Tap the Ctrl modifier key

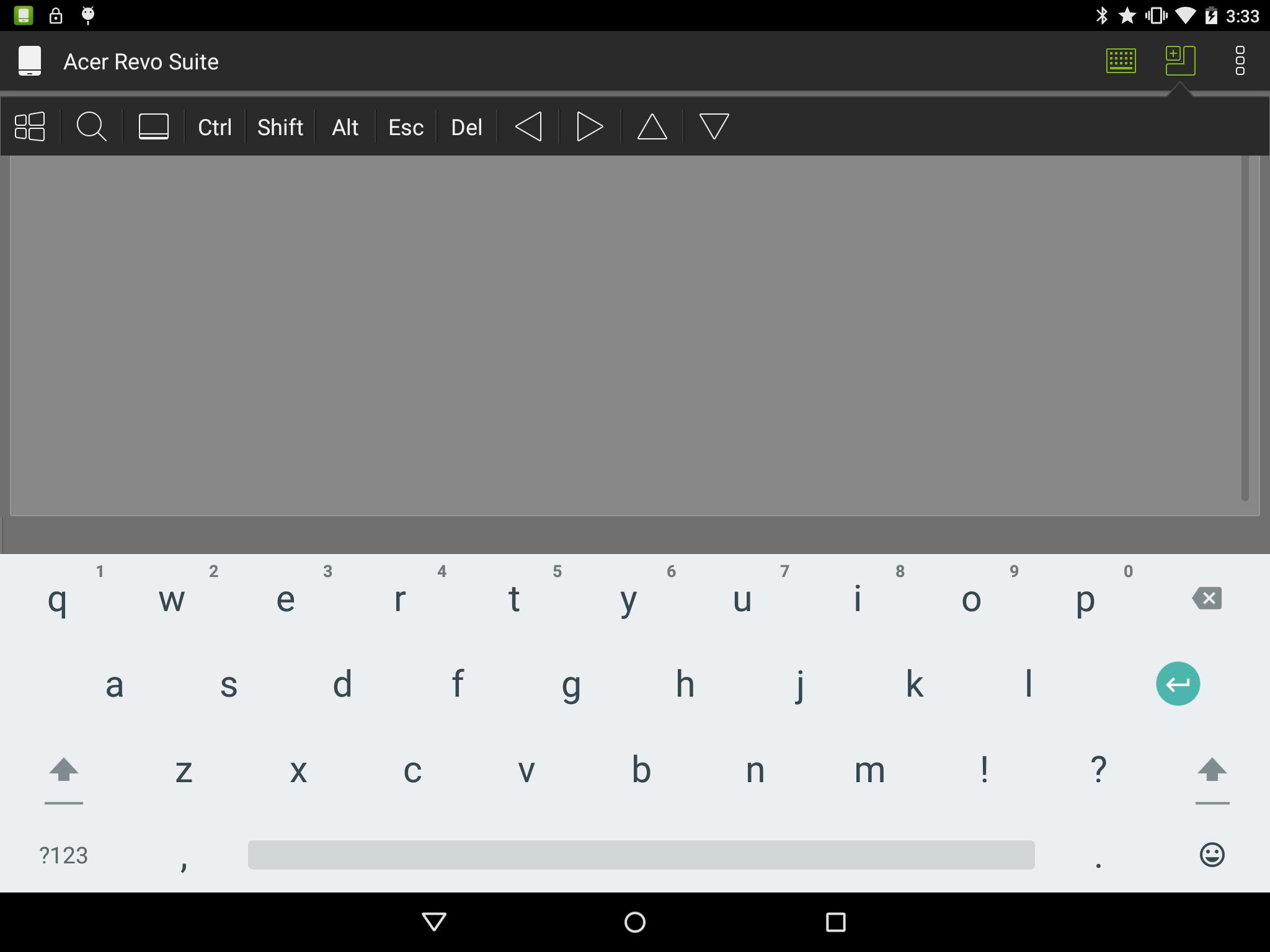[x=215, y=127]
